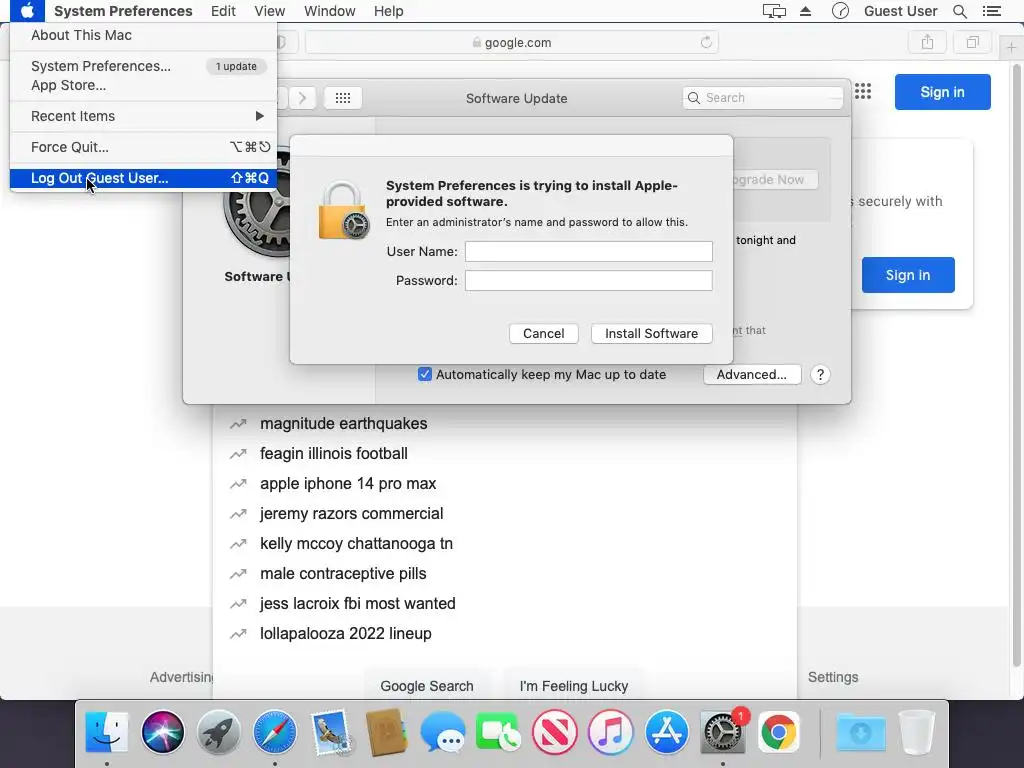Screen dimensions: 1024x768
Task: Select Force Quit… menu item
Action: [144, 147]
